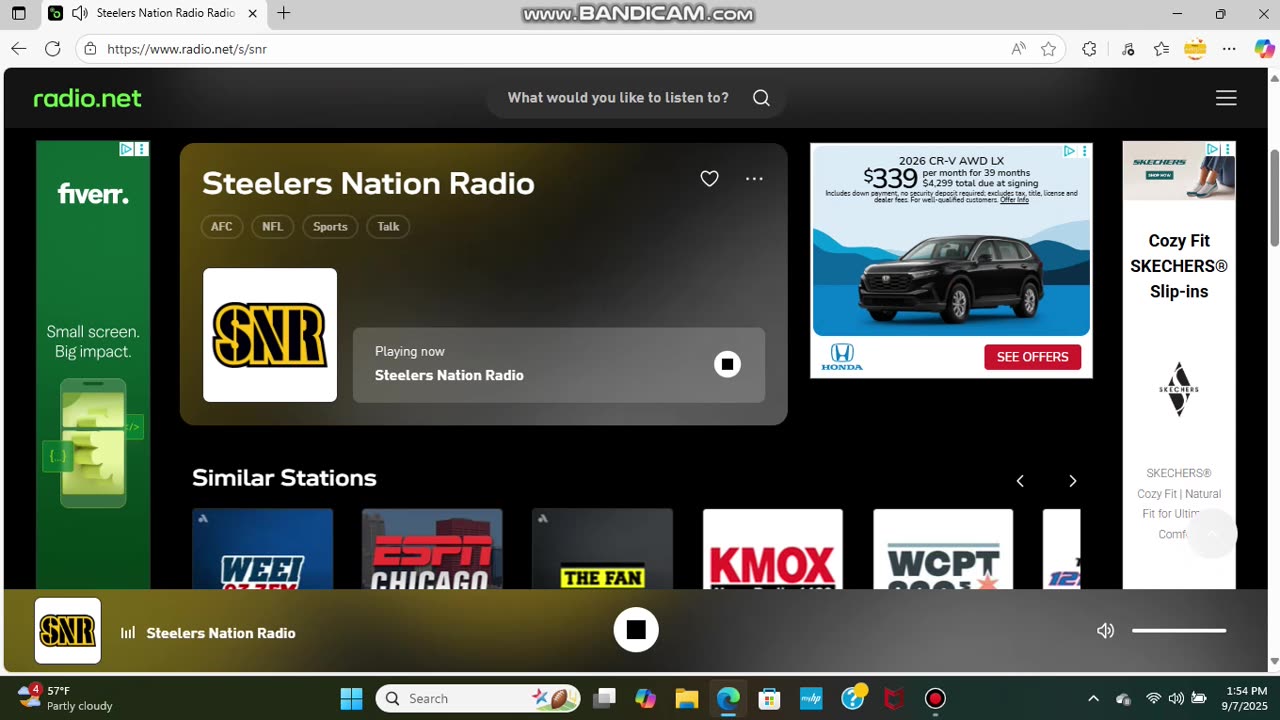Image resolution: width=1280 pixels, height=720 pixels.
Task: Show previous similar stations
Action: click(x=1020, y=481)
